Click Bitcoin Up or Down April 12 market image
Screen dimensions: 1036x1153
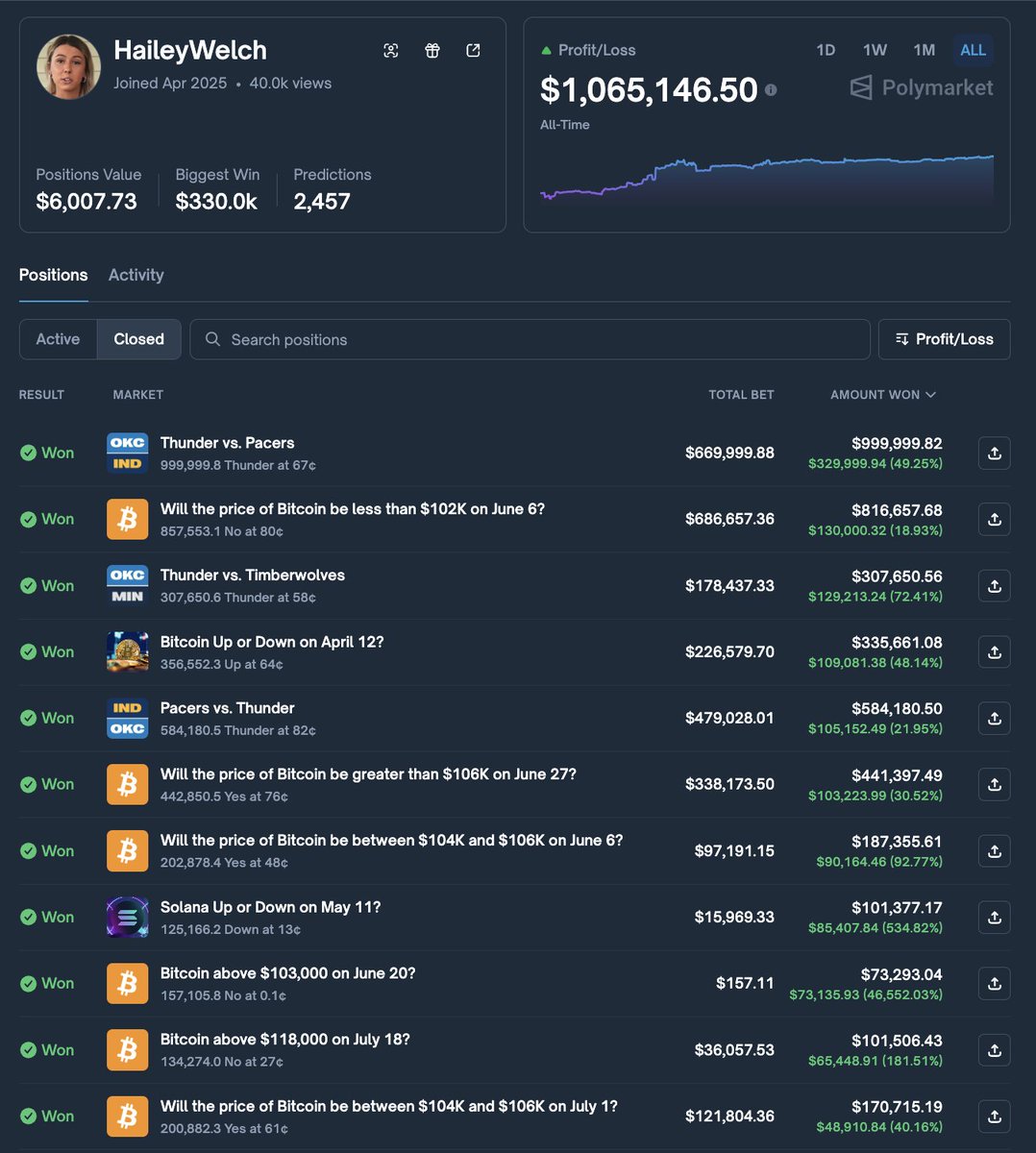pyautogui.click(x=127, y=652)
